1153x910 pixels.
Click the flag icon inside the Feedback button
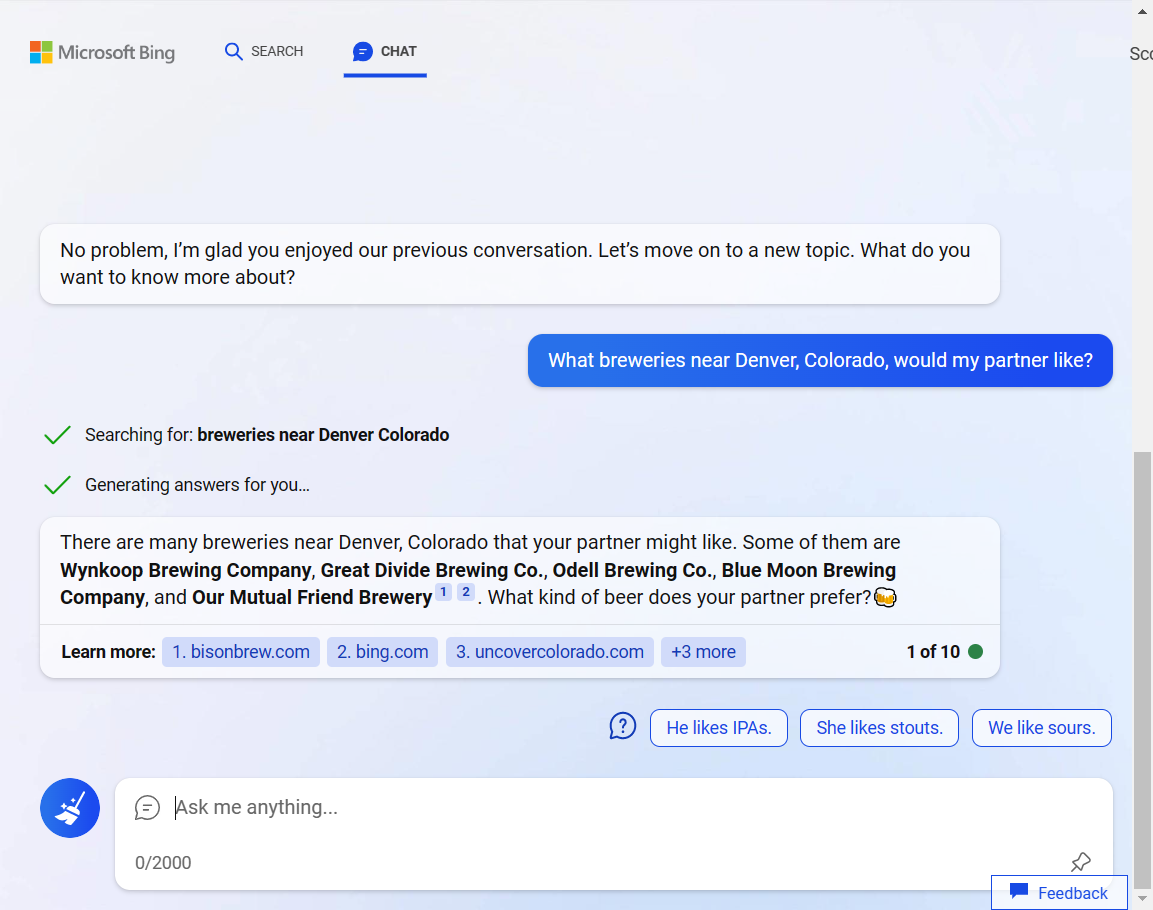coord(1019,892)
